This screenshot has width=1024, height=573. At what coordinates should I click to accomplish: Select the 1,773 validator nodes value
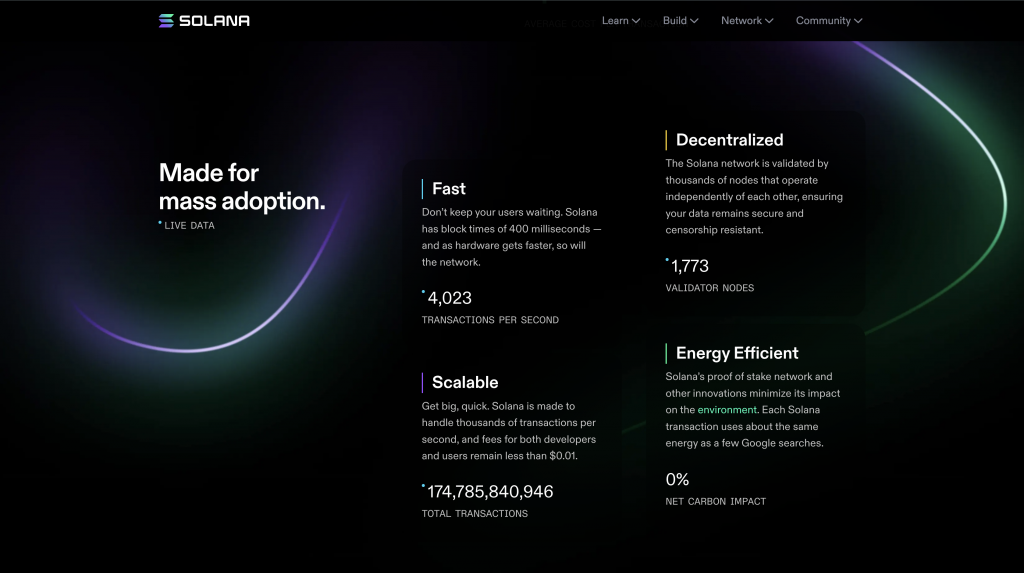coord(690,266)
